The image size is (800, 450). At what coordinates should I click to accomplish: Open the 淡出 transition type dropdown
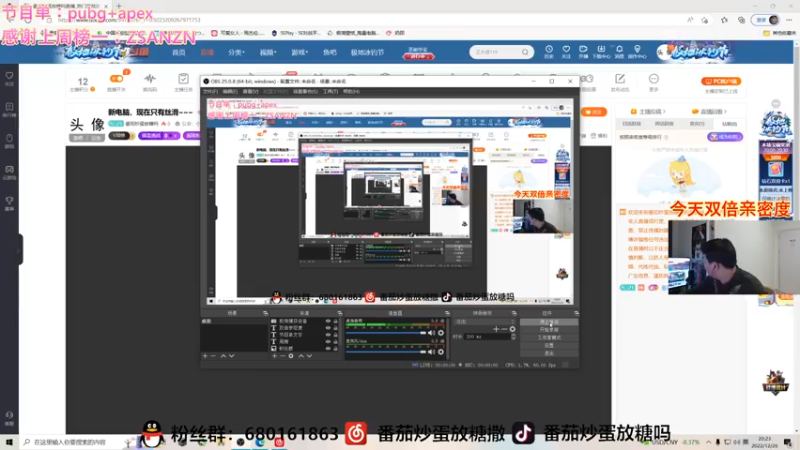pyautogui.click(x=485, y=322)
